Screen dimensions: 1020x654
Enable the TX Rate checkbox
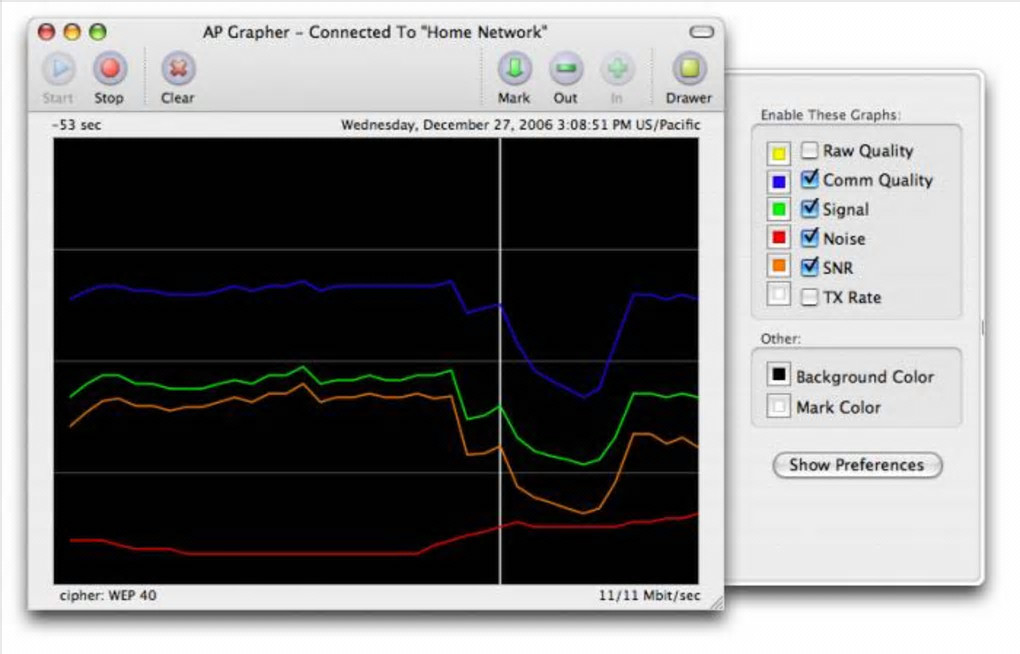(x=809, y=297)
